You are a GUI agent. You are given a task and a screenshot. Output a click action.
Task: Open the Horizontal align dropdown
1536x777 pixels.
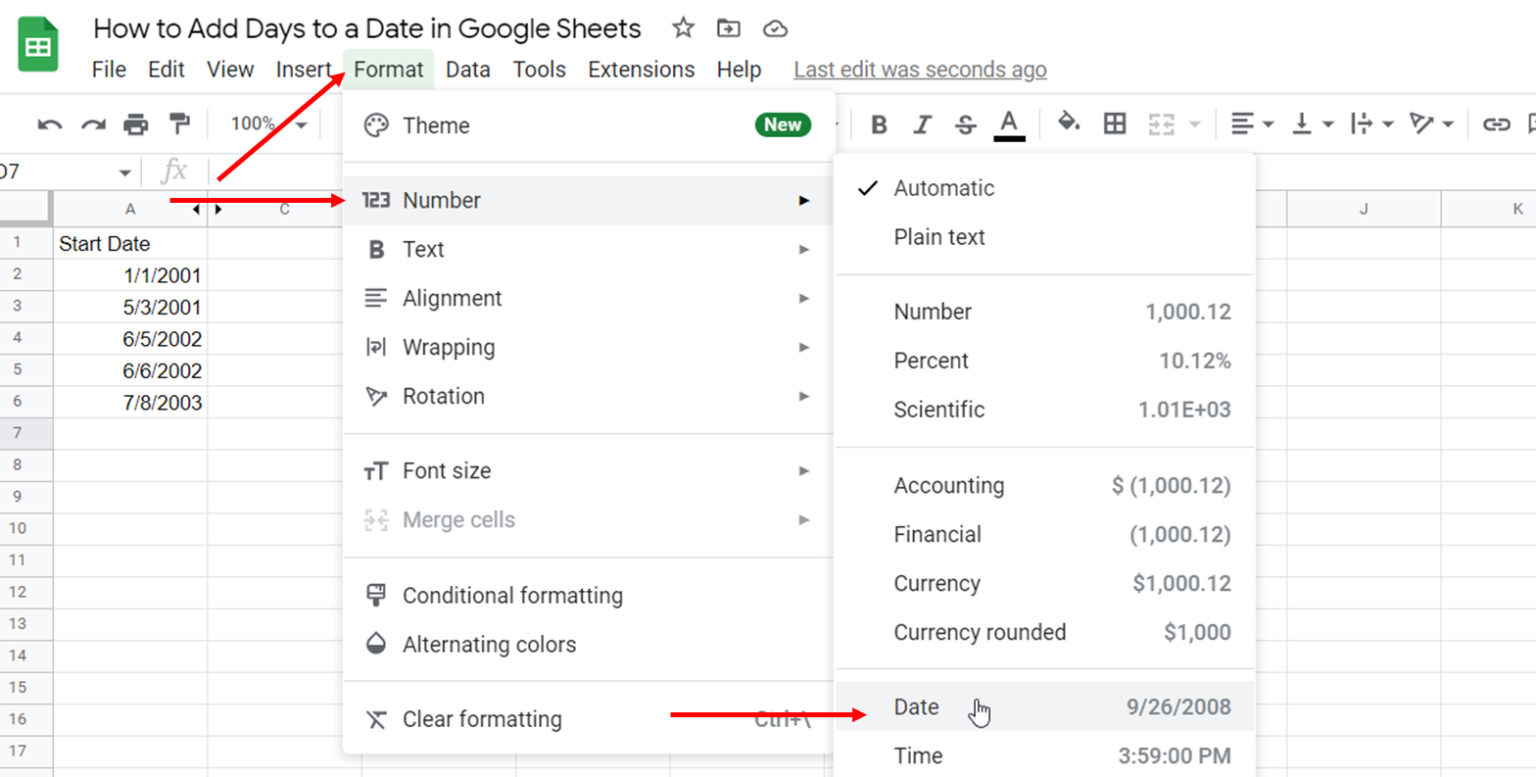1251,125
